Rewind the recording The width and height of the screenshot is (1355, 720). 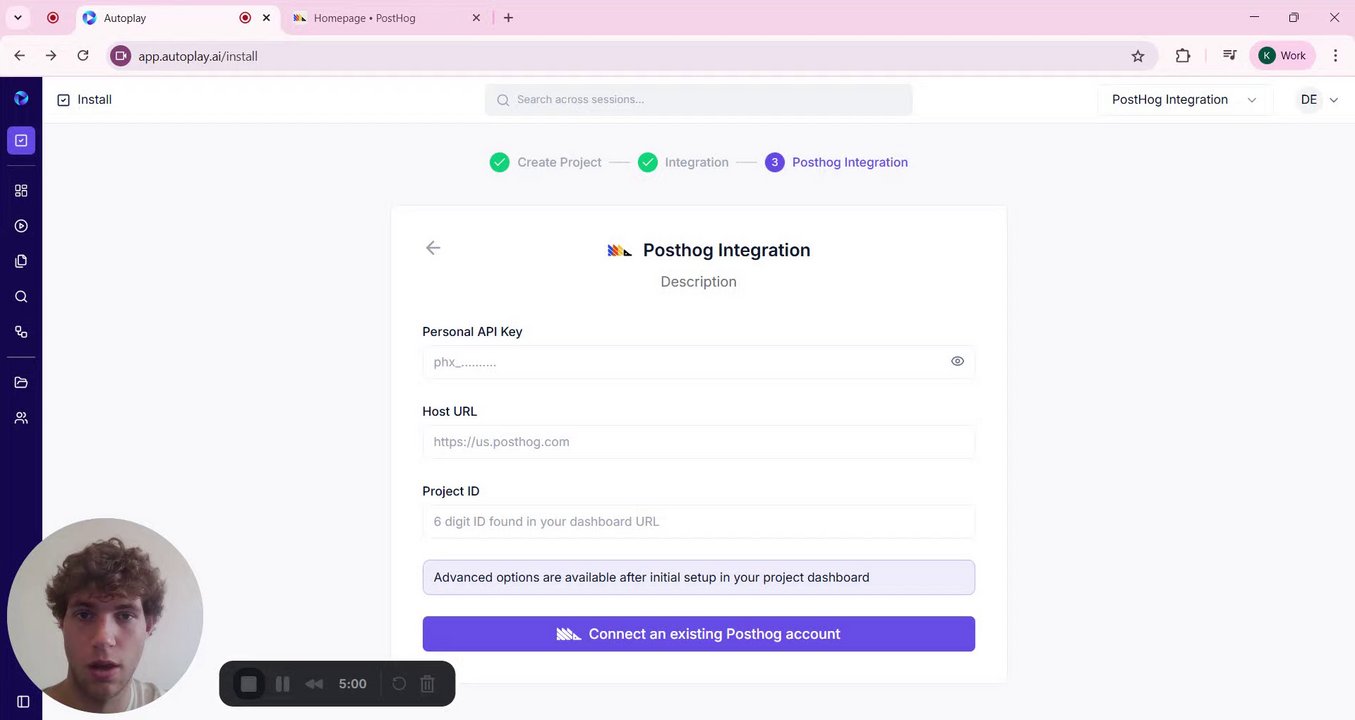tap(314, 684)
